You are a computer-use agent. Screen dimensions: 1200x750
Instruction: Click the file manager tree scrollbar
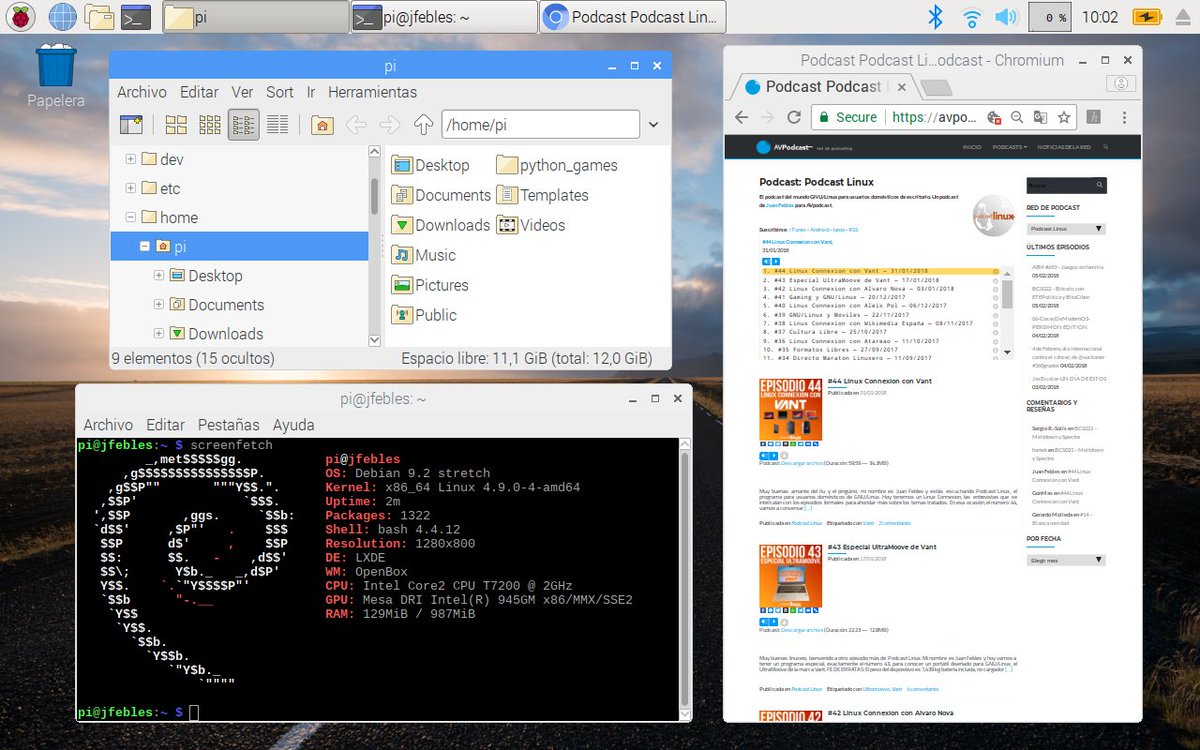click(375, 196)
